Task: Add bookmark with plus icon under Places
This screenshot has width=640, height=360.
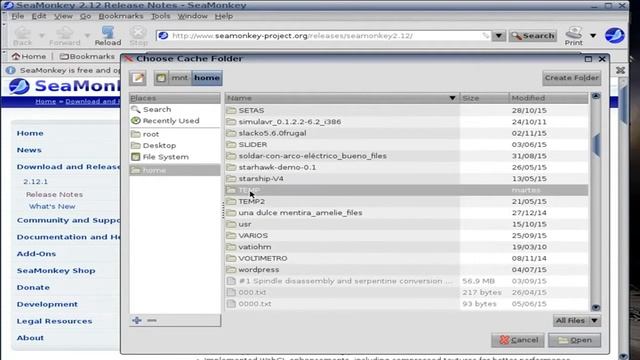Action: click(137, 320)
